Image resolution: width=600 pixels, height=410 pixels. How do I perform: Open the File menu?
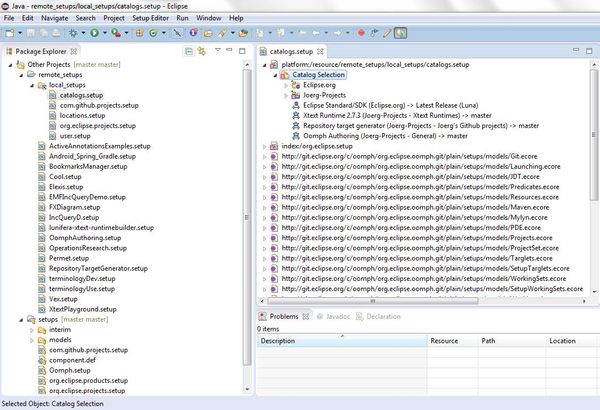(x=9, y=18)
